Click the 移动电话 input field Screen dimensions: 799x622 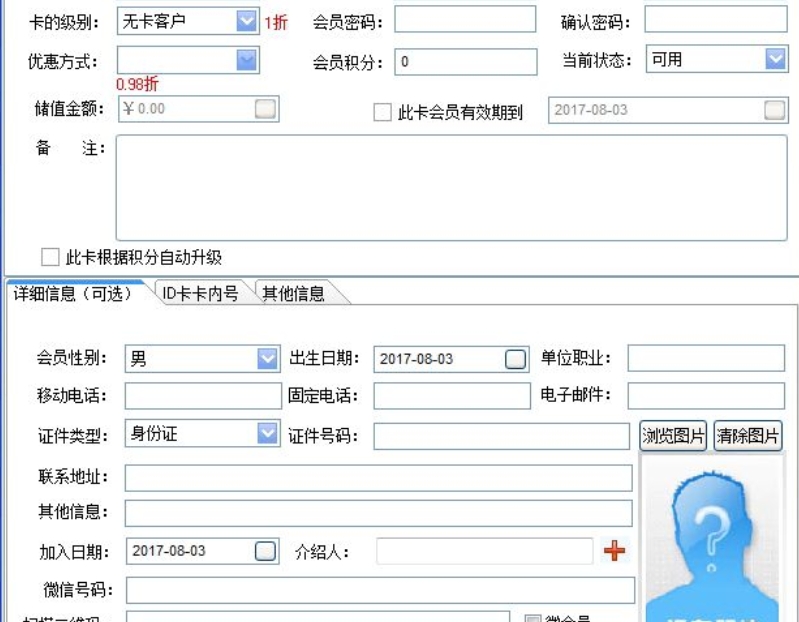[203, 396]
